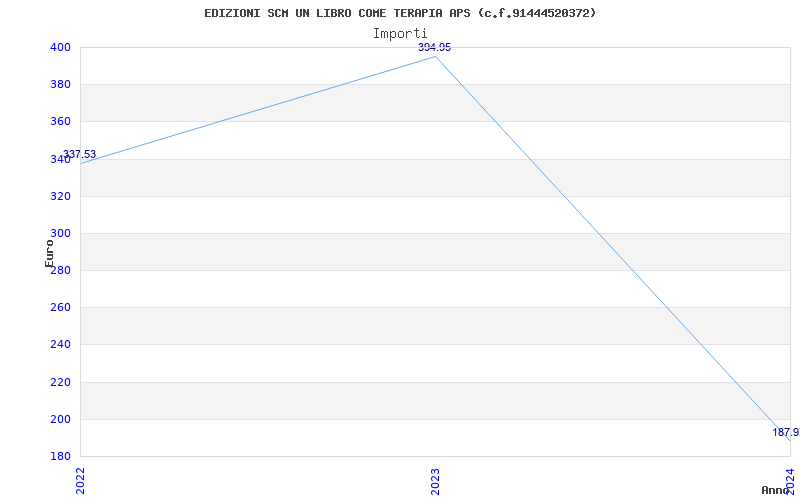Screen dimensions: 800x500
Task: Click the 320 y-axis tick label
Action: click(60, 196)
